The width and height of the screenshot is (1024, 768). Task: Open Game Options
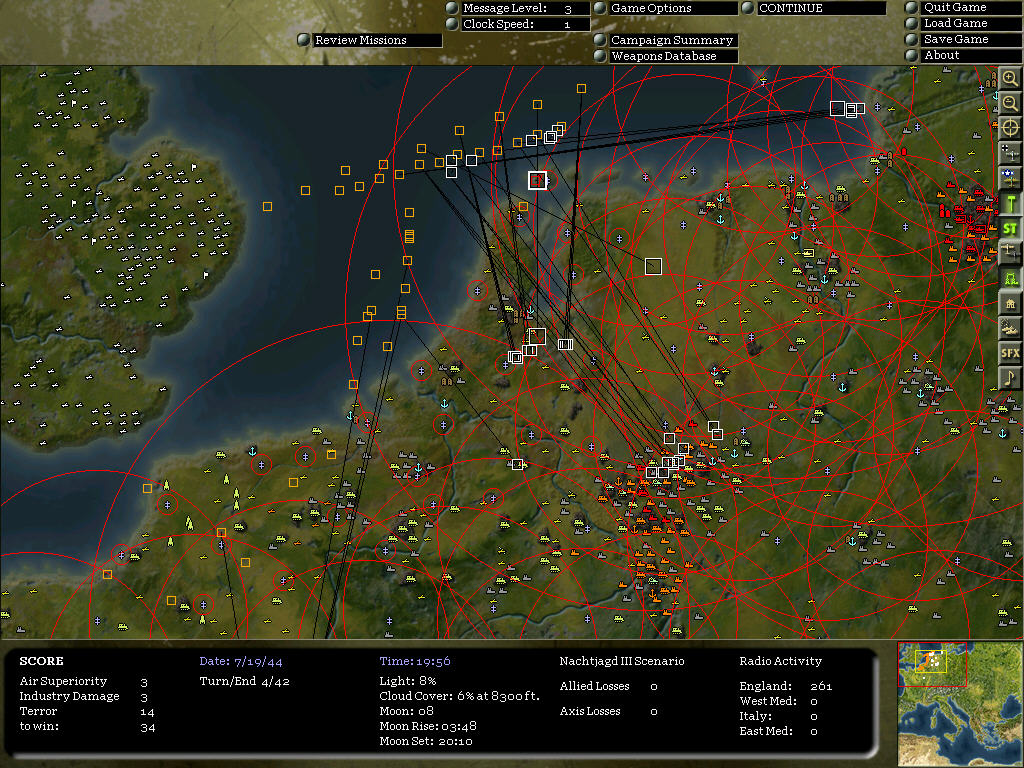(x=673, y=8)
